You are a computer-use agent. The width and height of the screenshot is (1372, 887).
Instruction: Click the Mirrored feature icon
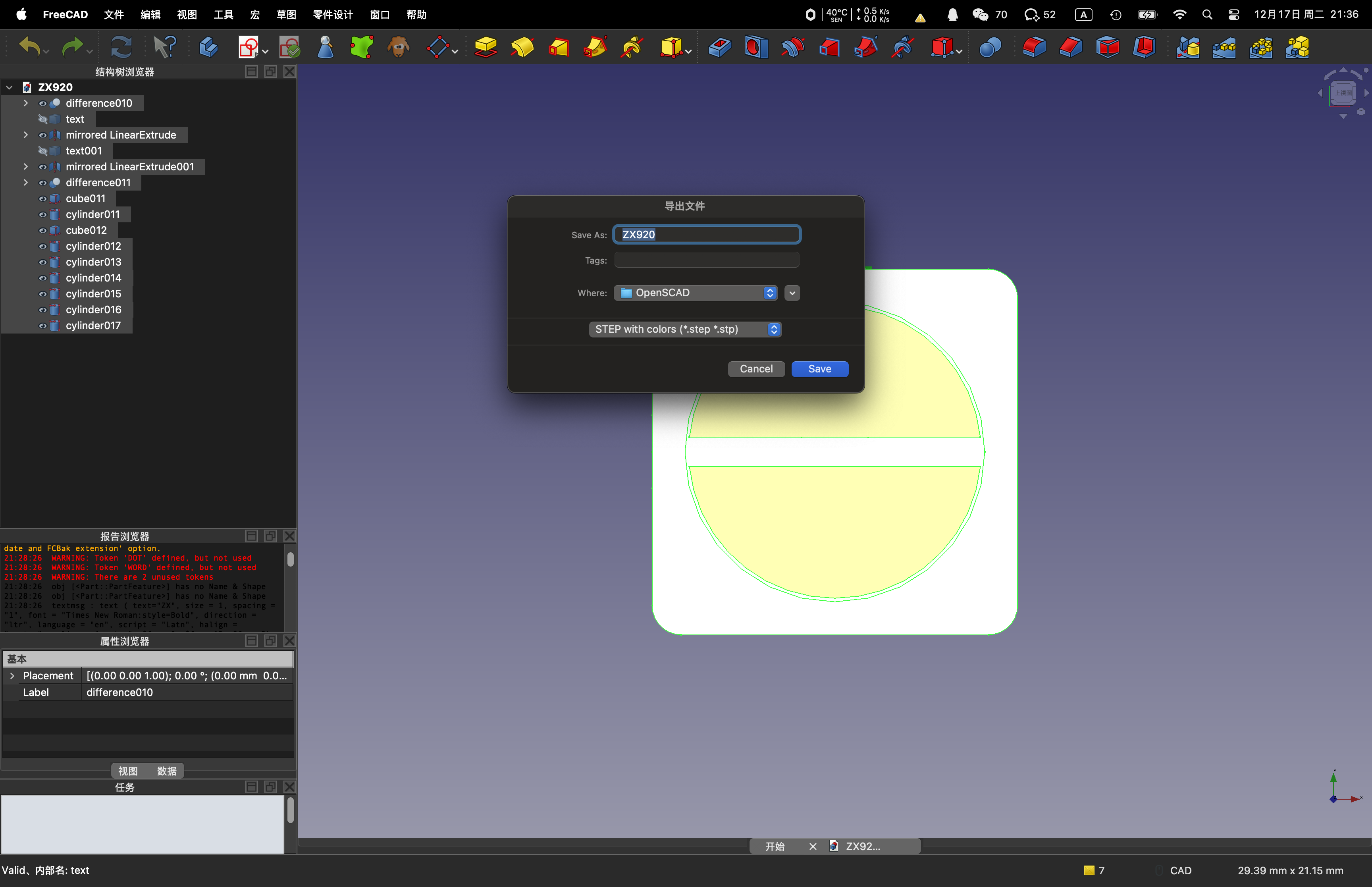click(x=1188, y=47)
